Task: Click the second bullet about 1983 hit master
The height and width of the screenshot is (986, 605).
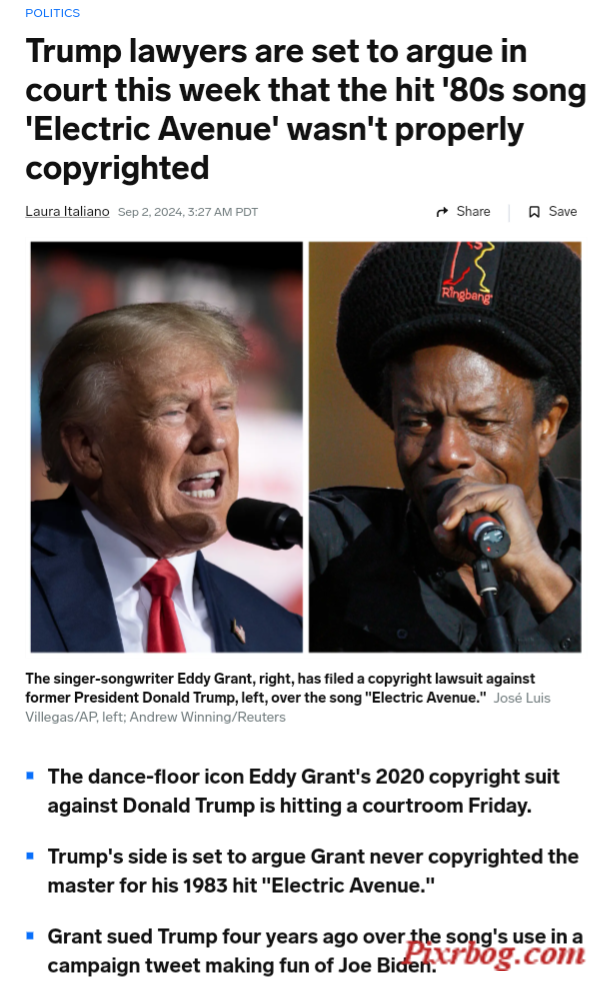Action: tap(313, 871)
